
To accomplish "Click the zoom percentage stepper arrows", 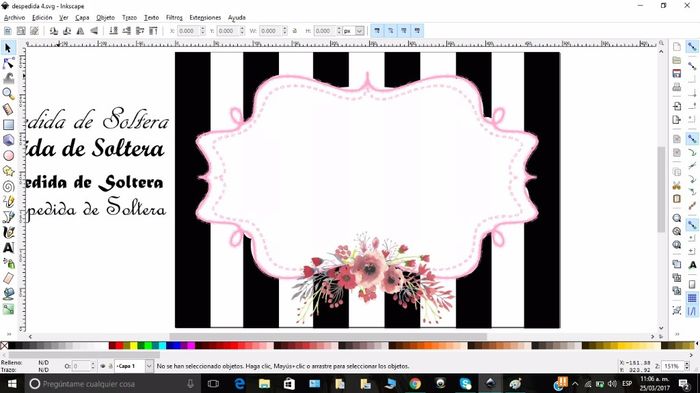I will [x=687, y=366].
